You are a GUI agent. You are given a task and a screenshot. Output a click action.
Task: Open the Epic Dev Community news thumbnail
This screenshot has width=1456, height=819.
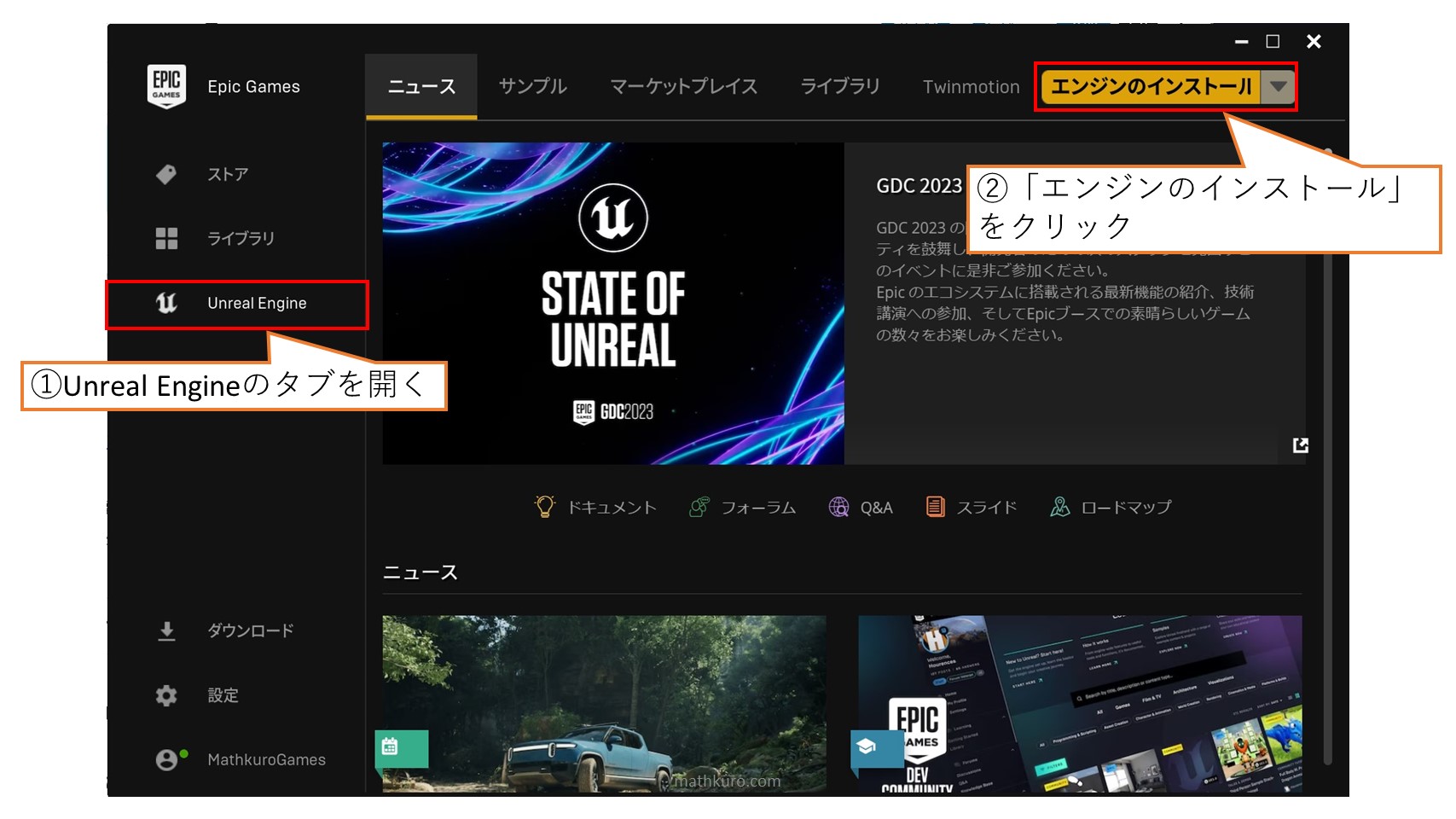point(1080,704)
